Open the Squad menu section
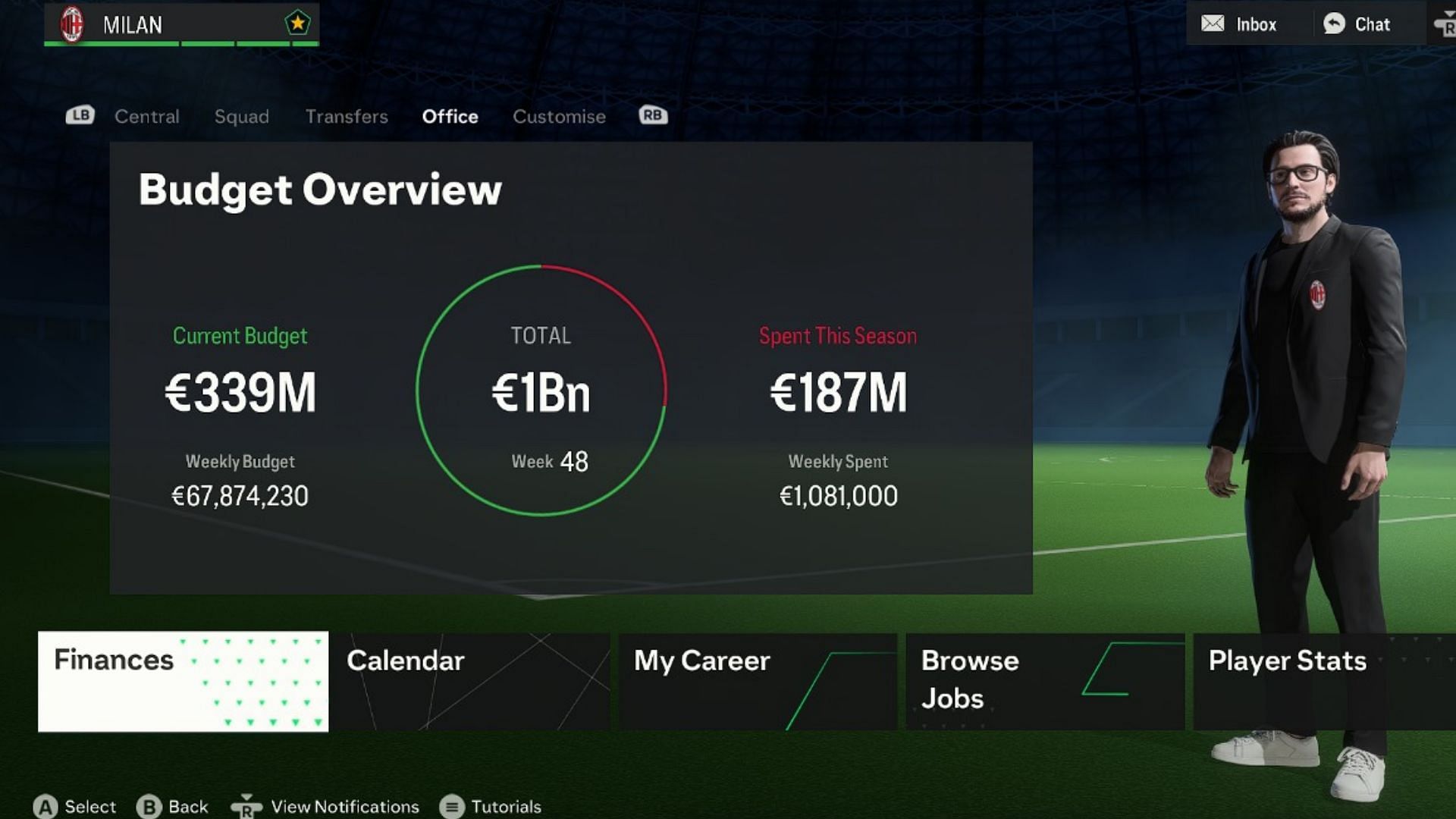 [241, 116]
